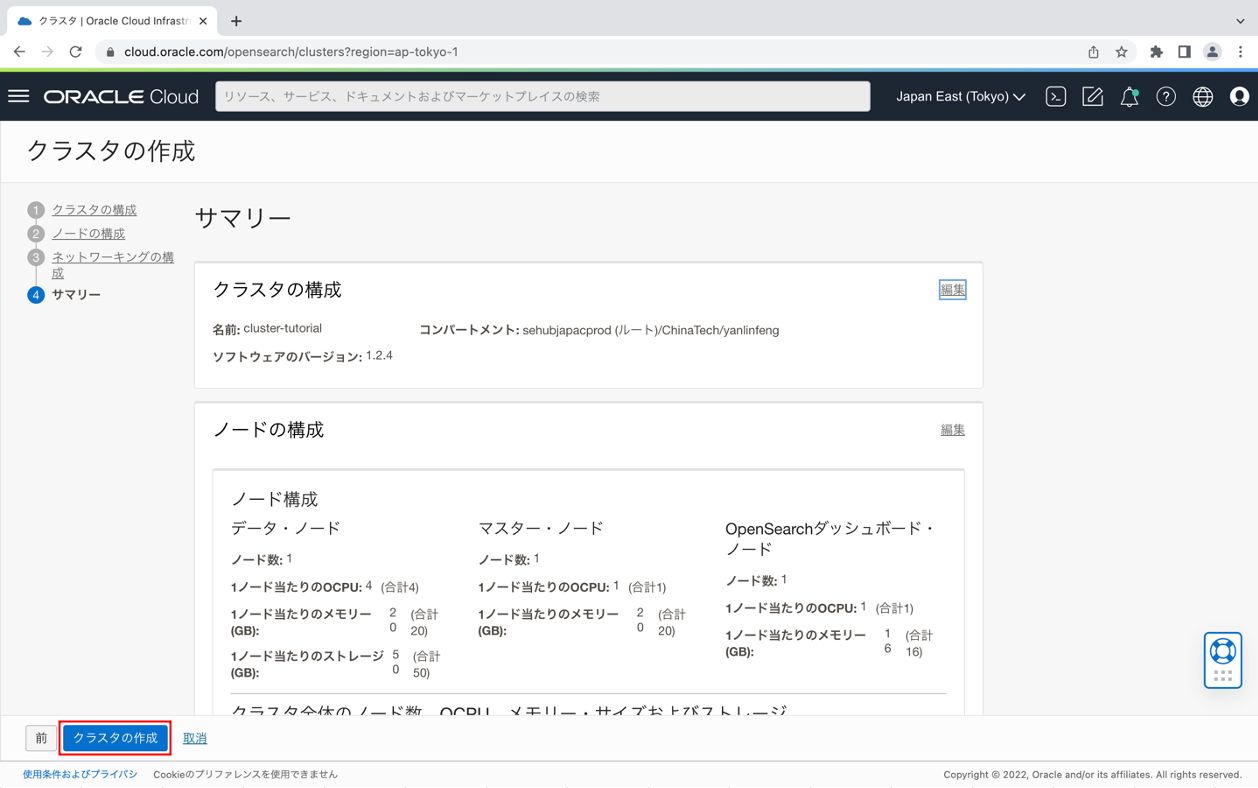This screenshot has width=1258, height=788.
Task: Click the Oracle Cloud logo
Action: pyautogui.click(x=120, y=96)
